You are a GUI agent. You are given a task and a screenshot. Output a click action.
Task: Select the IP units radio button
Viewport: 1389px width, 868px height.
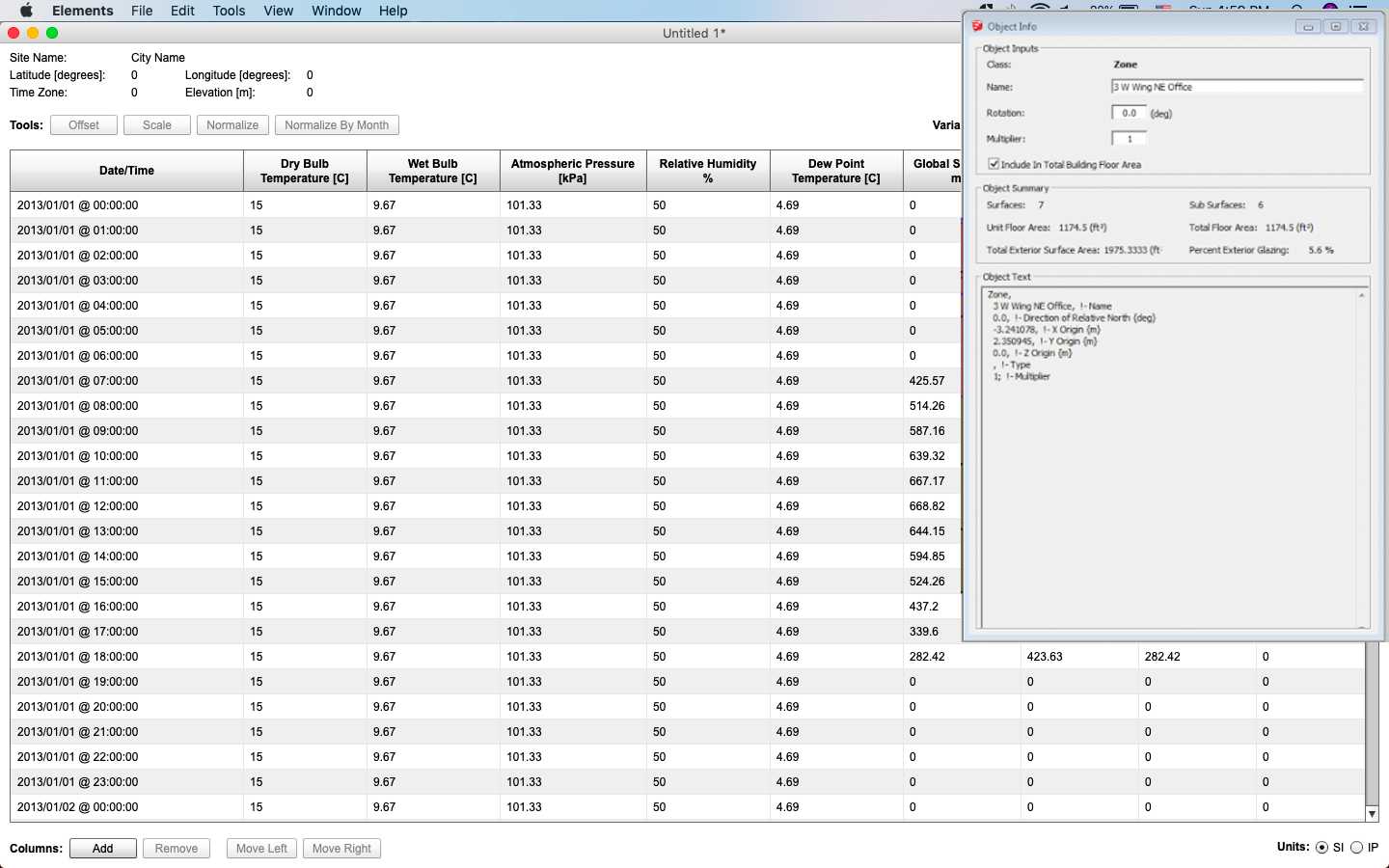point(1356,848)
